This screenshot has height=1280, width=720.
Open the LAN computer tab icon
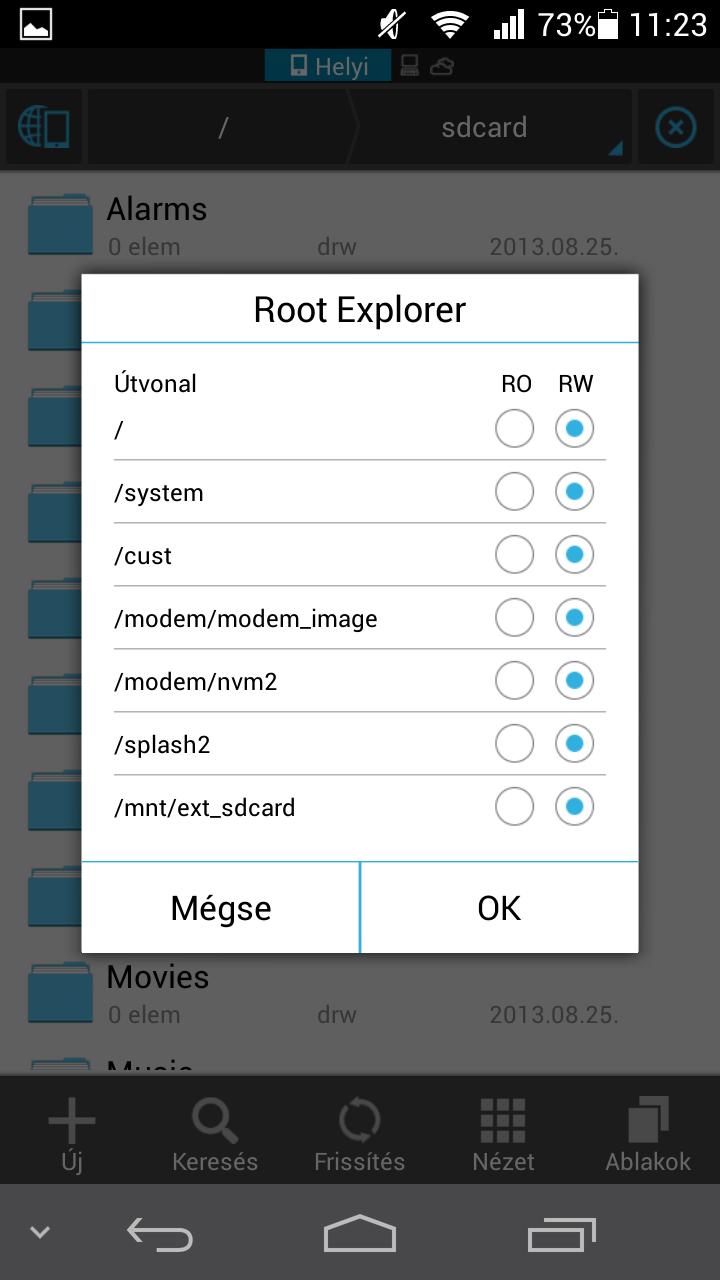coord(409,66)
